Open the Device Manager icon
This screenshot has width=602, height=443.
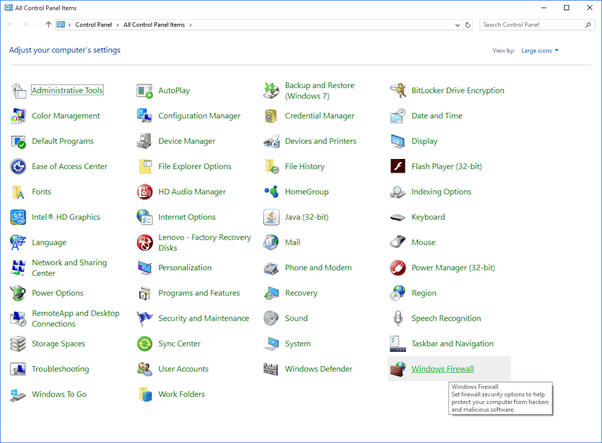pyautogui.click(x=145, y=141)
